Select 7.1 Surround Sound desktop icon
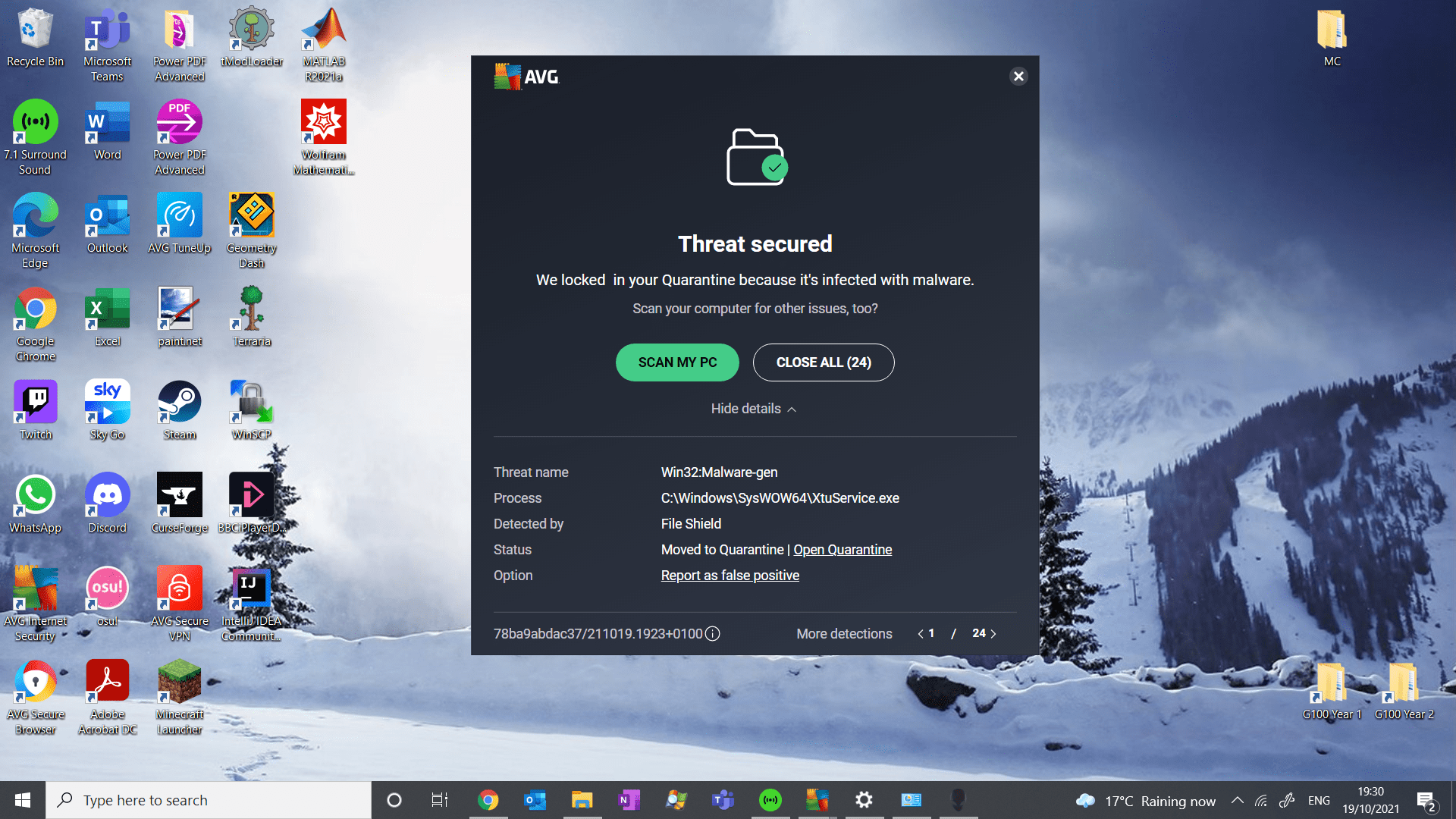This screenshot has height=819, width=1456. [35, 138]
